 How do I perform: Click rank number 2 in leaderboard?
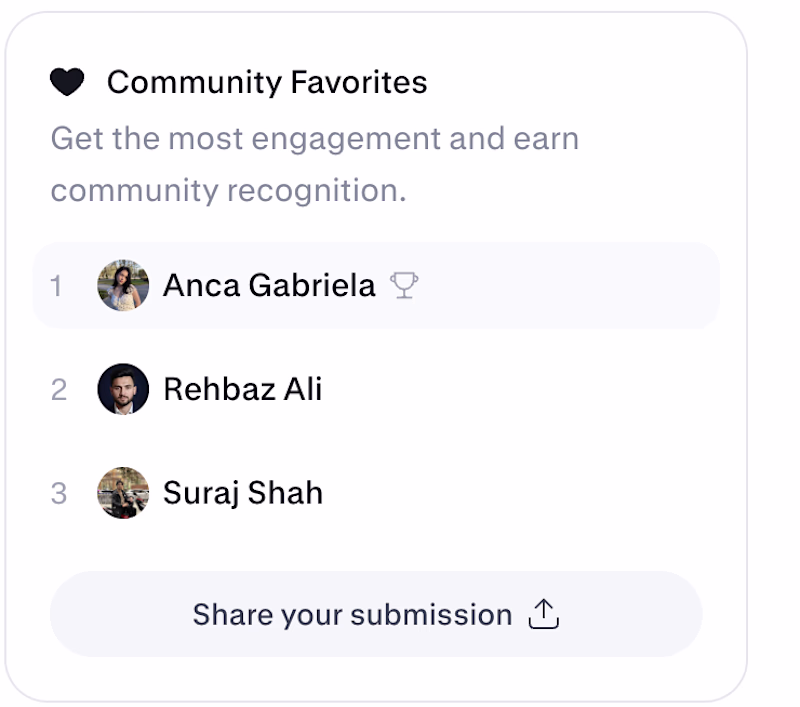(x=59, y=390)
